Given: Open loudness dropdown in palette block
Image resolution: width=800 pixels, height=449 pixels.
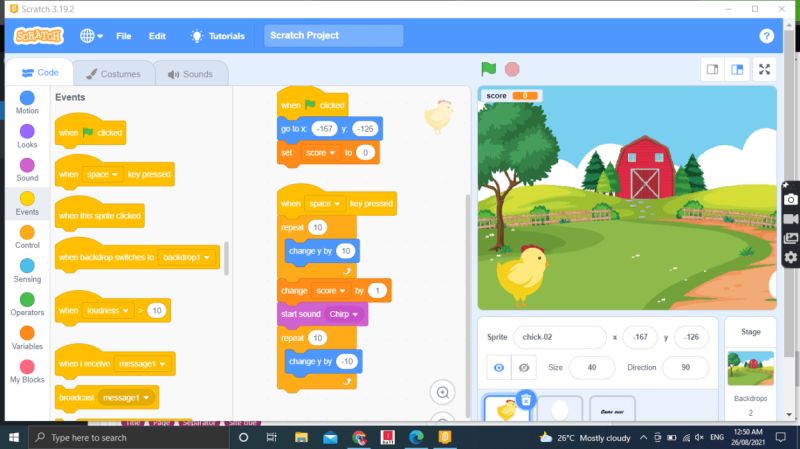Looking at the screenshot, I should tap(107, 310).
